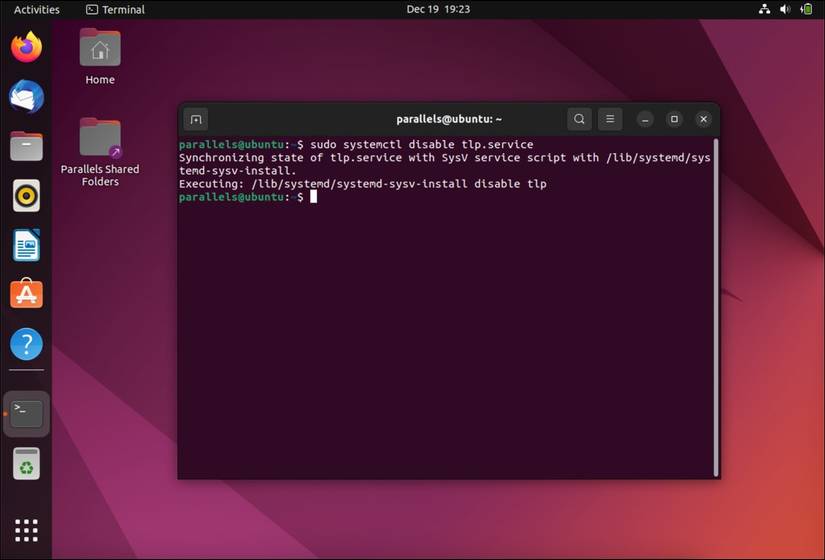This screenshot has height=560, width=825.
Task: Open the Home folder on the desktop
Action: click(100, 56)
